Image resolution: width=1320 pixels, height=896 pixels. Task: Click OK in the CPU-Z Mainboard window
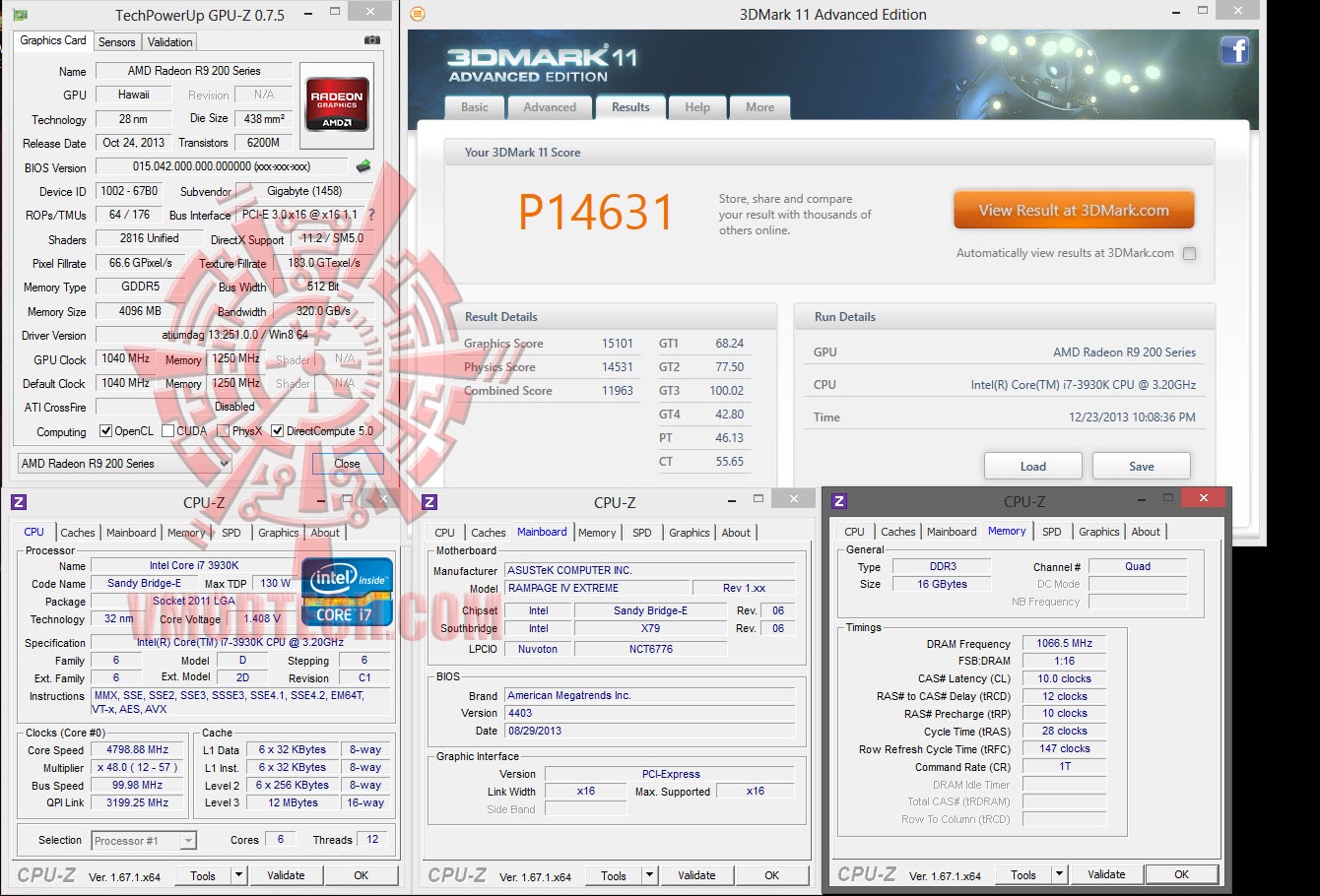point(772,875)
